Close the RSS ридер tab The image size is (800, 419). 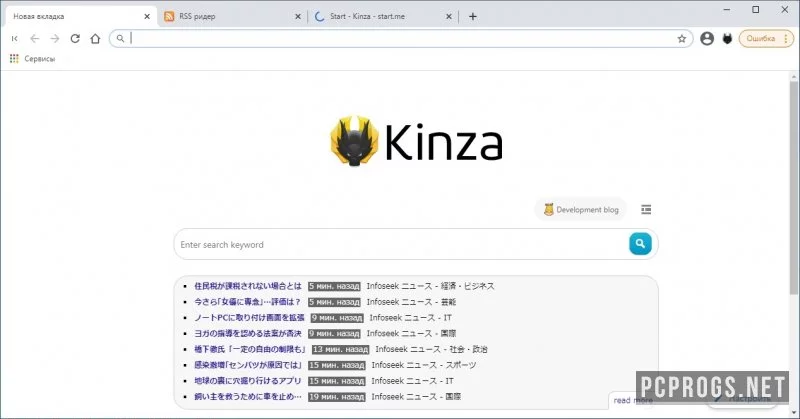click(x=298, y=16)
